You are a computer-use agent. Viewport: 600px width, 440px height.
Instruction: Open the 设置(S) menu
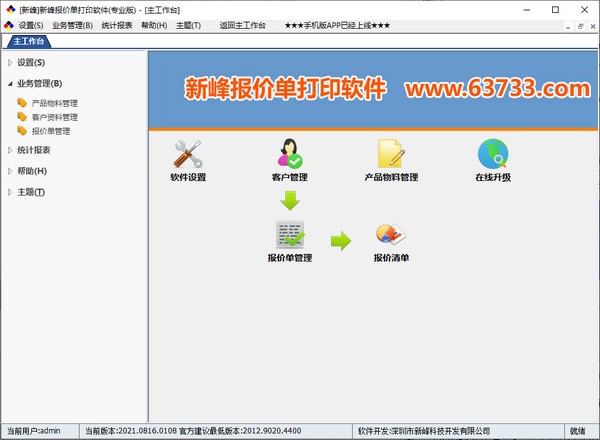coord(31,26)
